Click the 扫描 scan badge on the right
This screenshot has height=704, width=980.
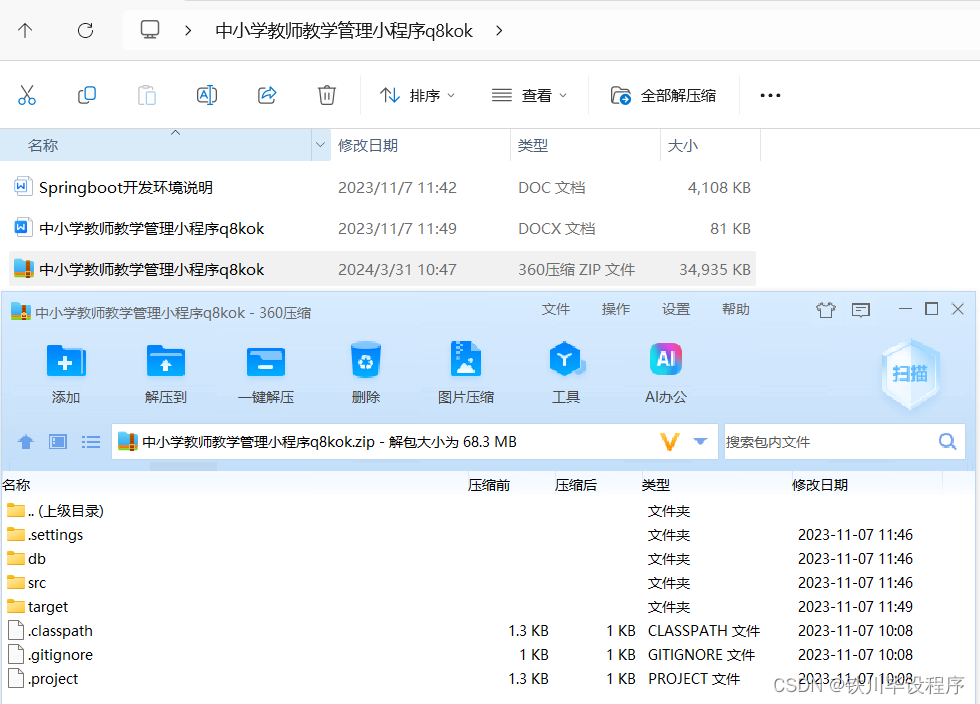(910, 375)
